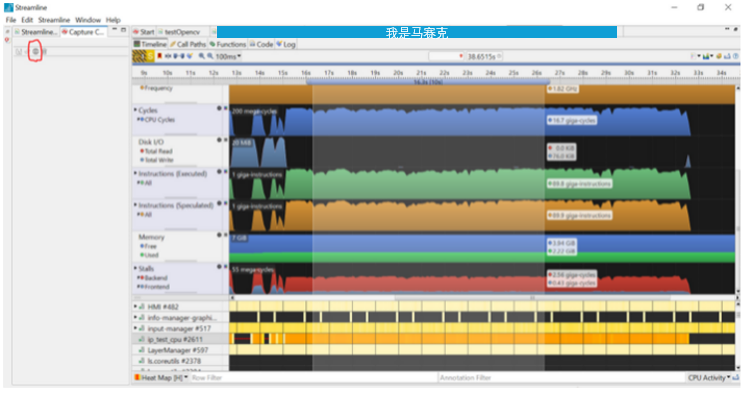The height and width of the screenshot is (394, 751).
Task: Open the Heat Map mode dropdown
Action: [161, 378]
